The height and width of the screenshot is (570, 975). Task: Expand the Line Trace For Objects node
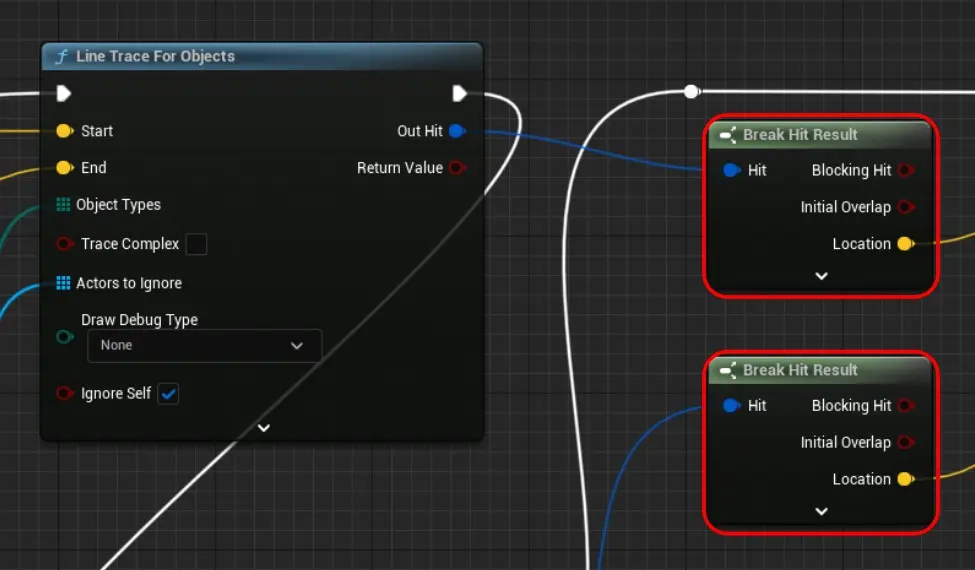tap(263, 428)
